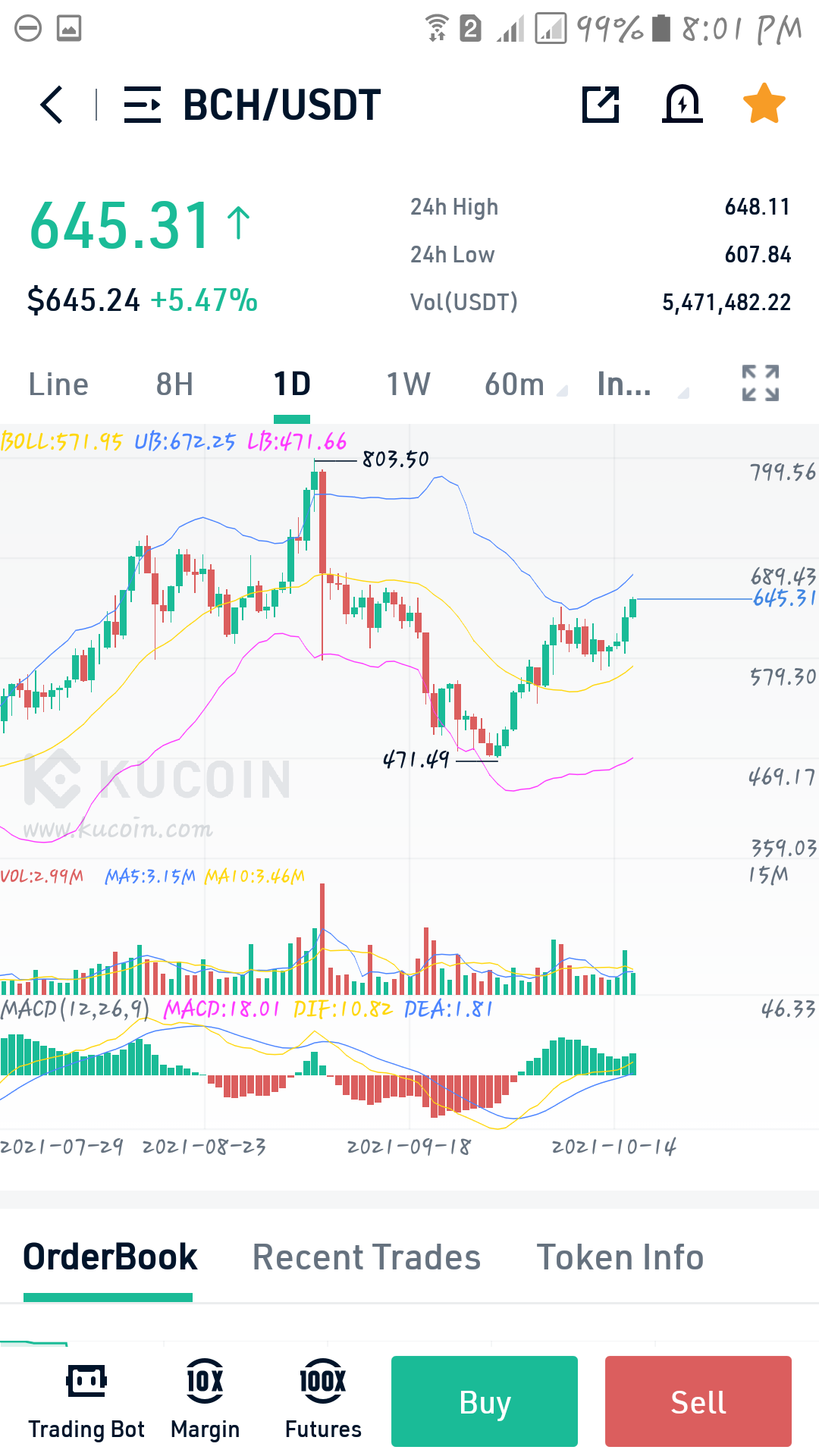Open price alert bell icon
Image resolution: width=819 pixels, height=1456 pixels.
tap(682, 103)
